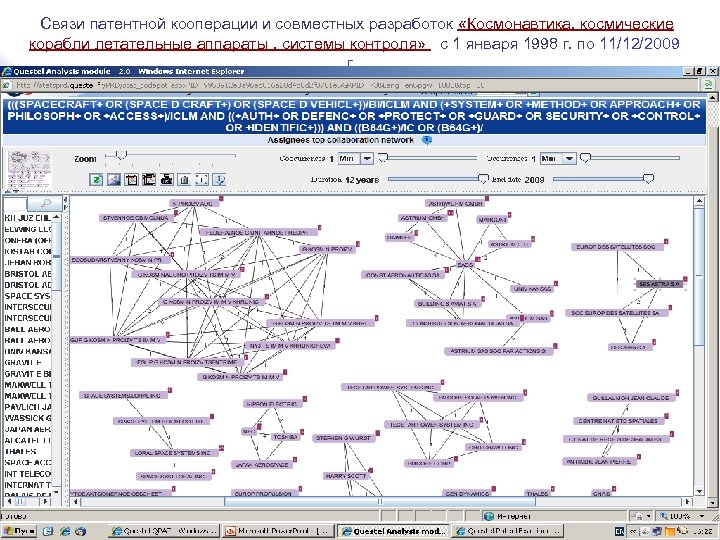Click the Duration 12 years slider handle
This screenshot has width=720, height=540.
[x=483, y=179]
